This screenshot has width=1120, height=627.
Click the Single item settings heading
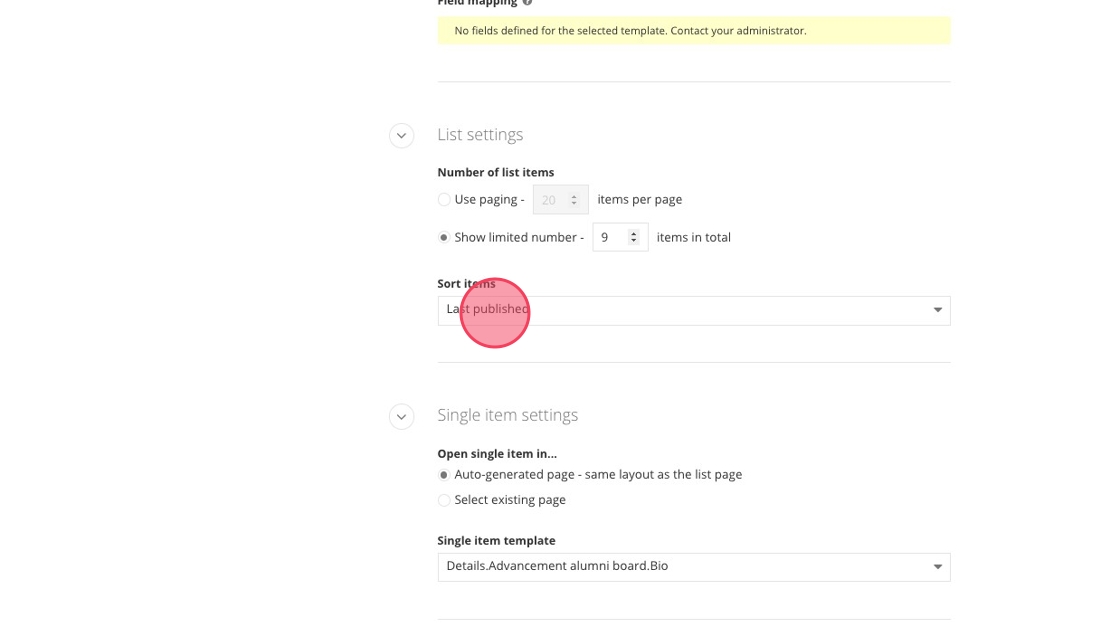507,415
